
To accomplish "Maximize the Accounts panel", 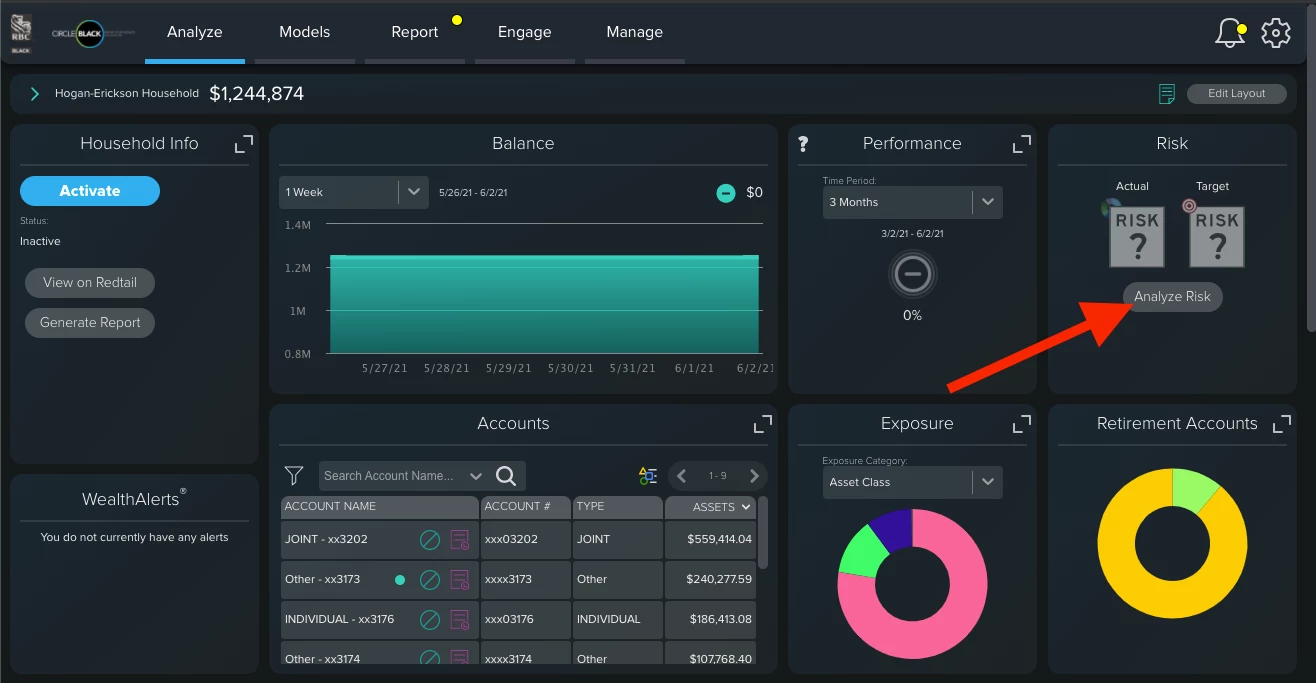I will (x=762, y=424).
